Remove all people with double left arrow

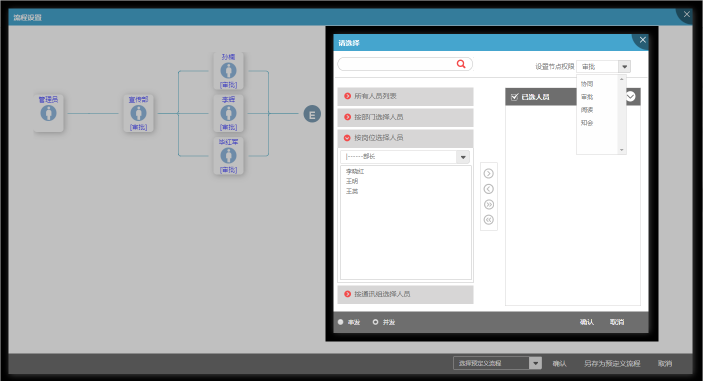(x=489, y=220)
